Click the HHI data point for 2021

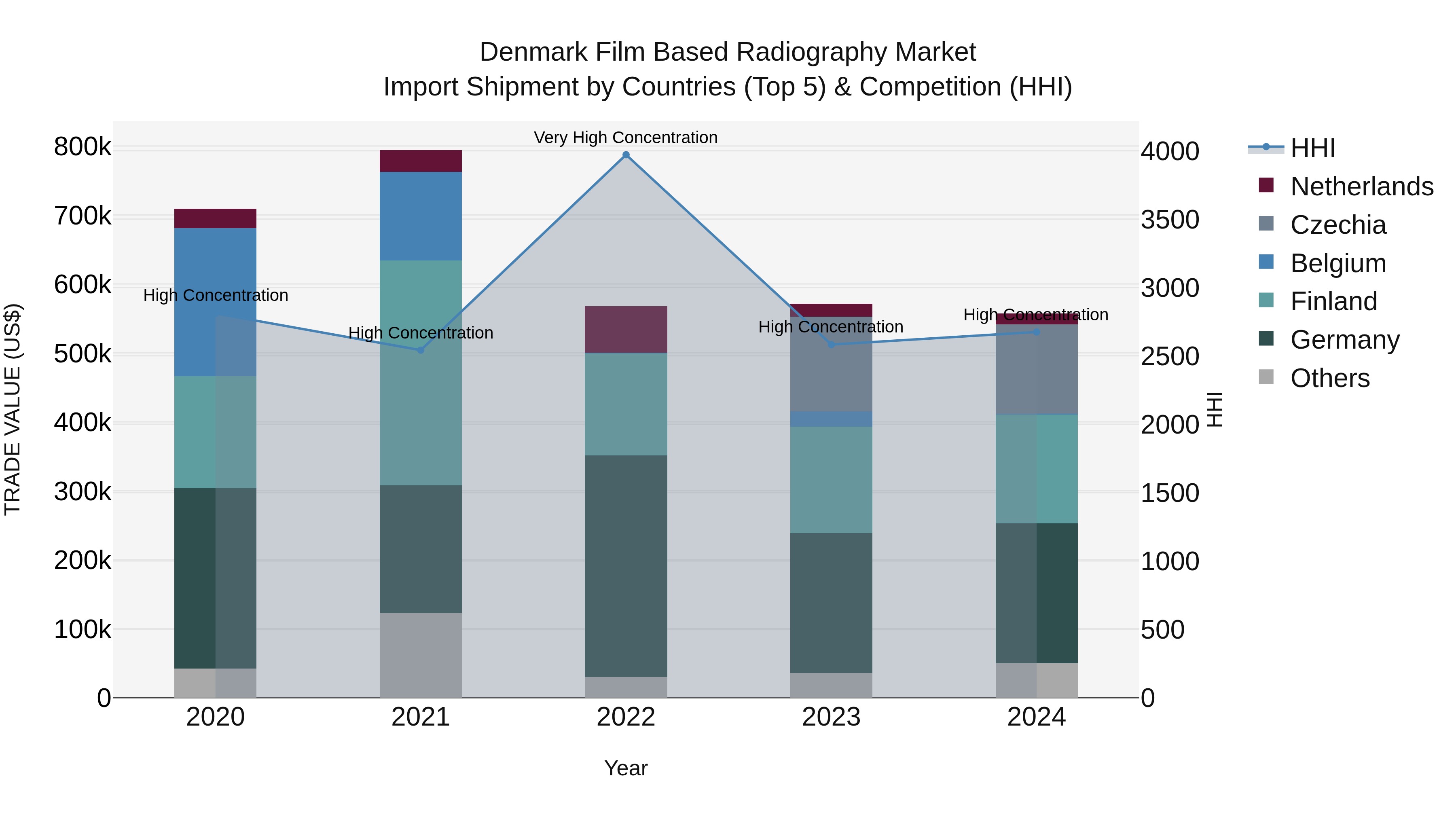pyautogui.click(x=421, y=350)
